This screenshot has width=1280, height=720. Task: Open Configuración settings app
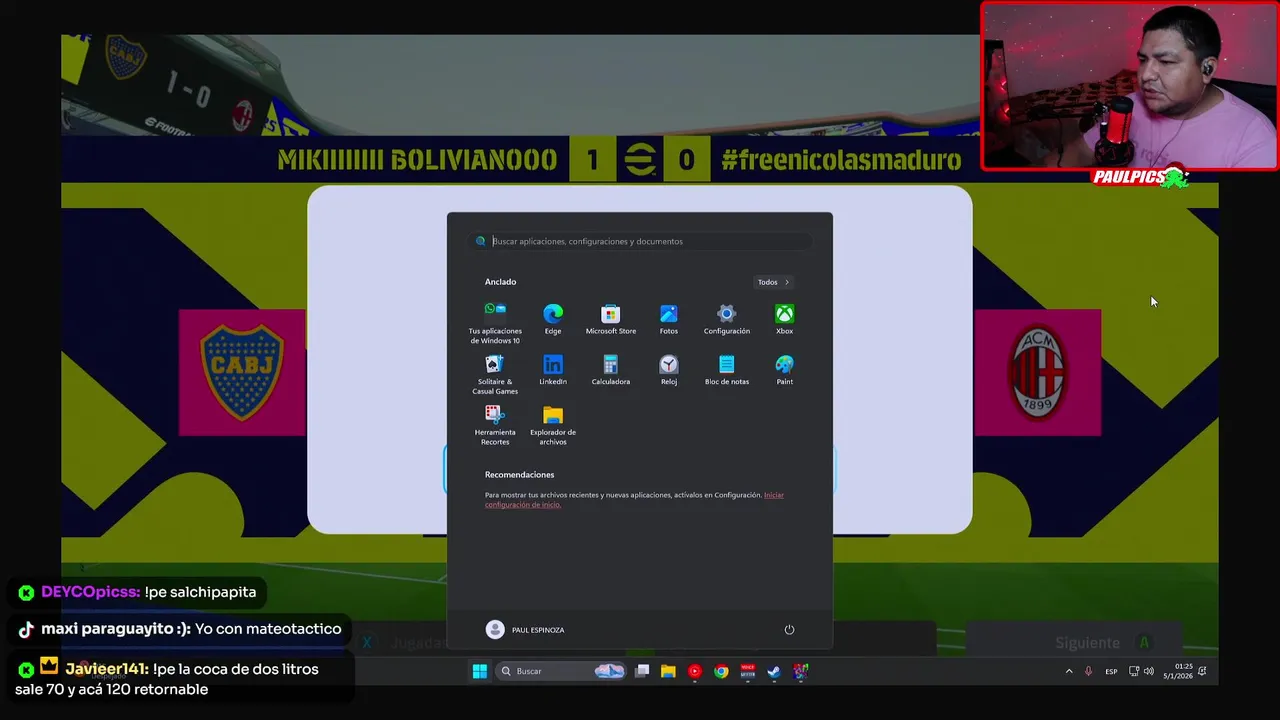[727, 320]
